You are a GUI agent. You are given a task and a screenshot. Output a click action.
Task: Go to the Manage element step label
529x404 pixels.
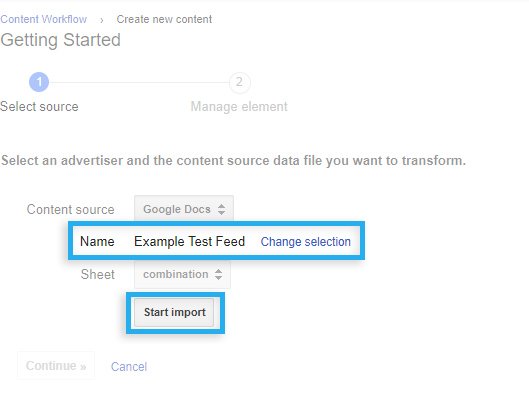[x=239, y=107]
